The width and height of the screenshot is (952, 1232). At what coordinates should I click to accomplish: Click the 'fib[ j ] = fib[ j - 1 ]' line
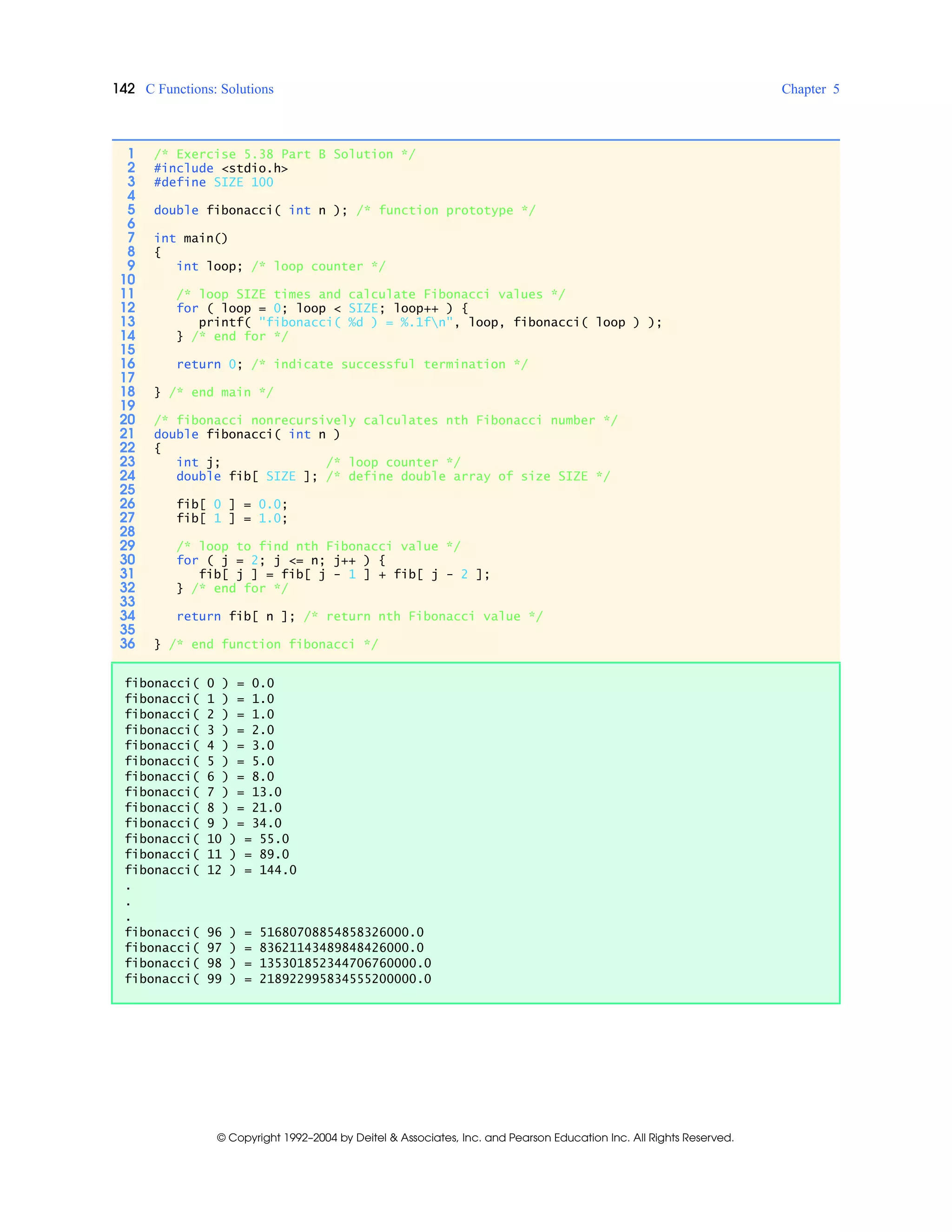344,574
